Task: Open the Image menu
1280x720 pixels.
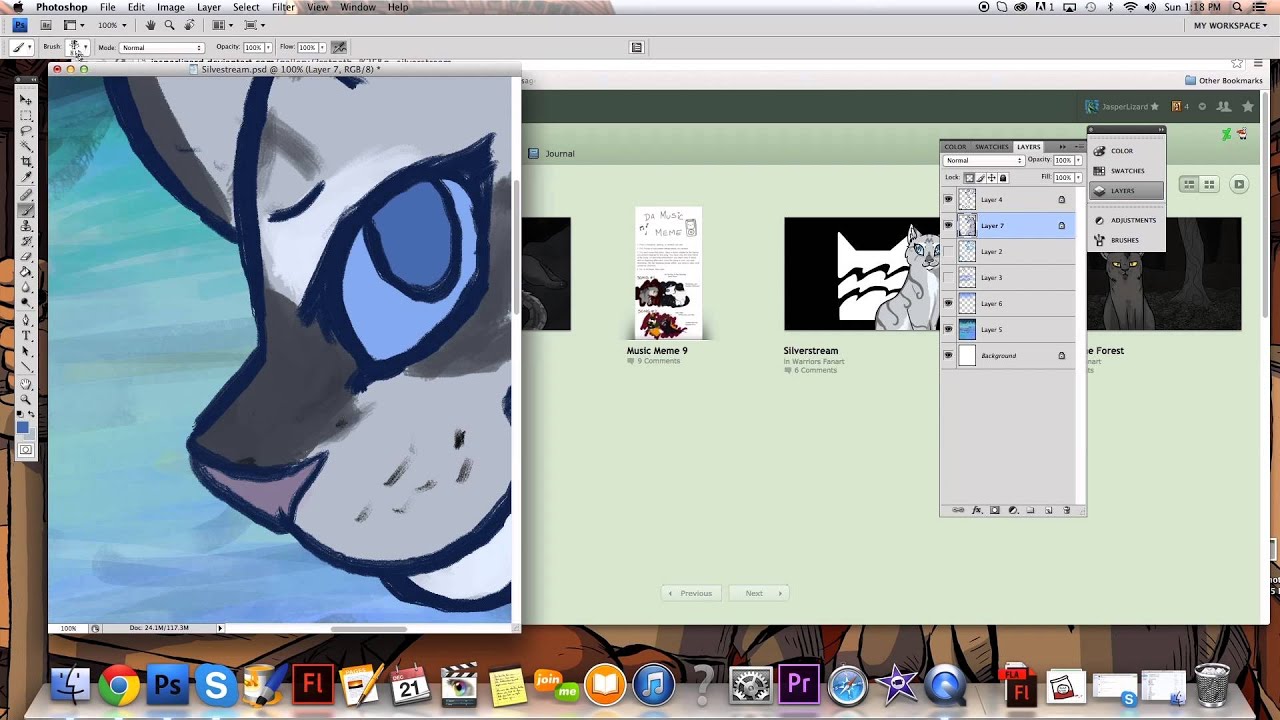Action: coord(171,7)
